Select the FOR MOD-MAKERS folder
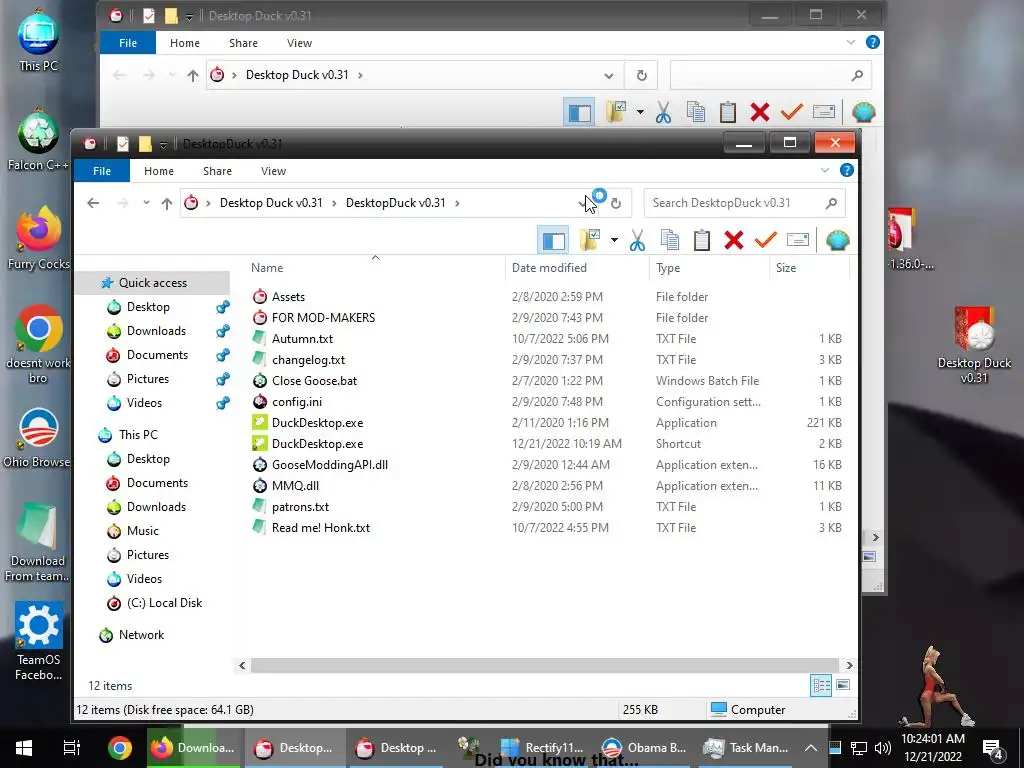The width and height of the screenshot is (1024, 768). pyautogui.click(x=323, y=318)
